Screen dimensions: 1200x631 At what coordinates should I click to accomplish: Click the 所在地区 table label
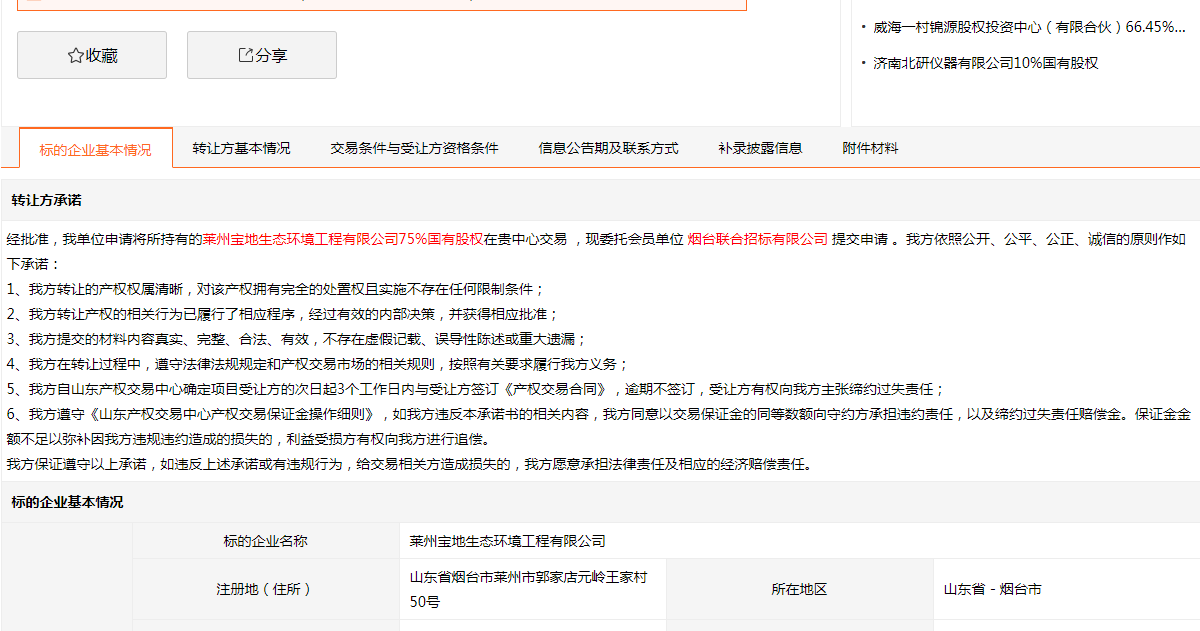pos(799,589)
